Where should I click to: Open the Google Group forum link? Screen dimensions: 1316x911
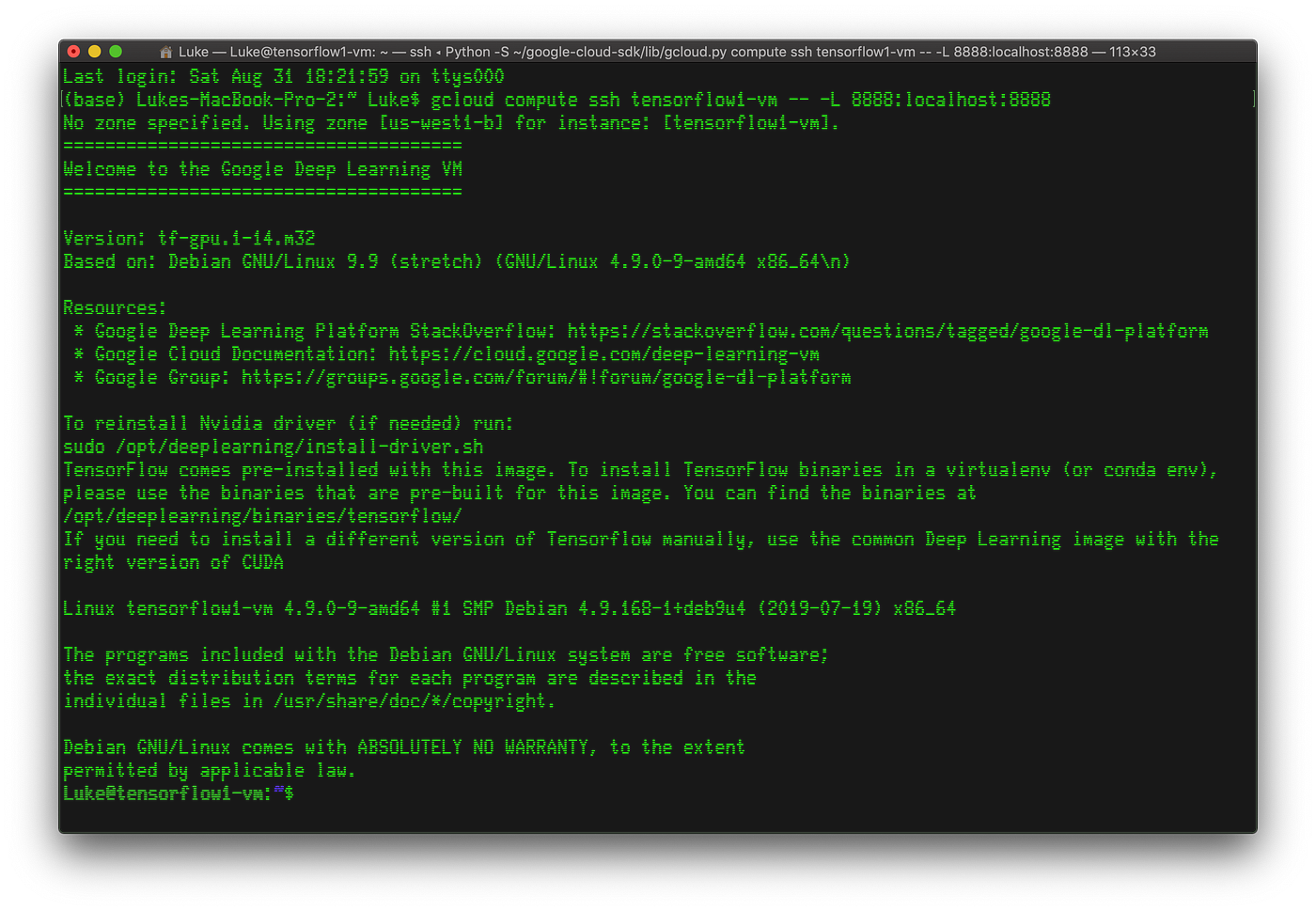point(545,377)
